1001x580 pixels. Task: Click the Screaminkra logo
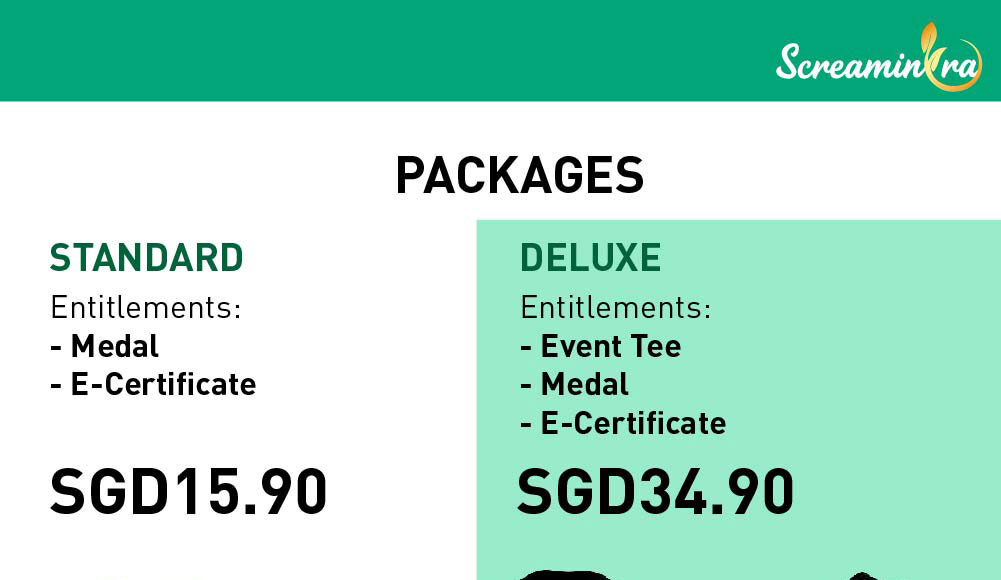coord(878,57)
